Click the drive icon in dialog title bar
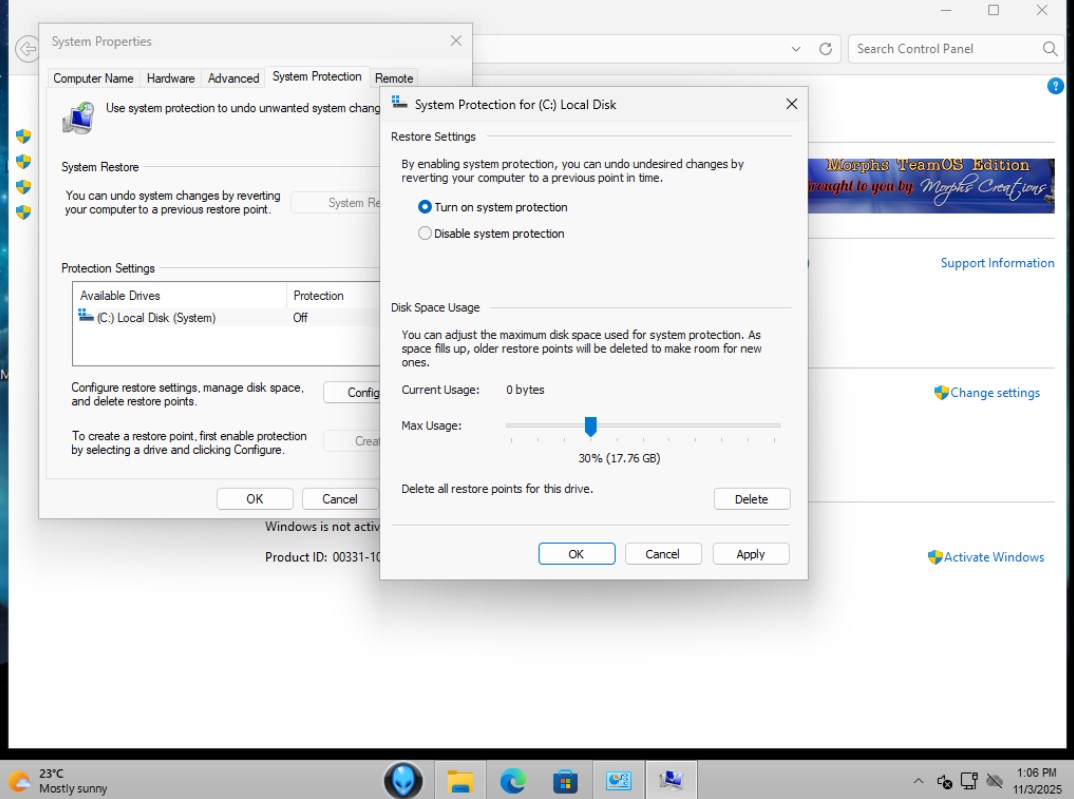 pyautogui.click(x=399, y=103)
